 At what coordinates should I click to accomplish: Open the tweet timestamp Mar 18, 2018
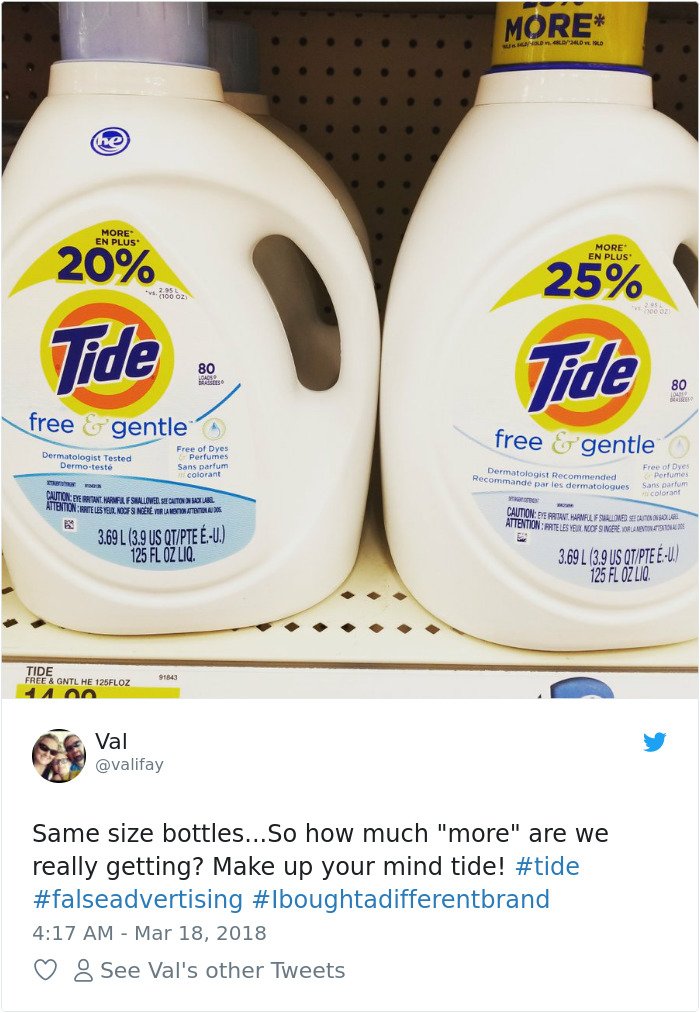click(200, 933)
